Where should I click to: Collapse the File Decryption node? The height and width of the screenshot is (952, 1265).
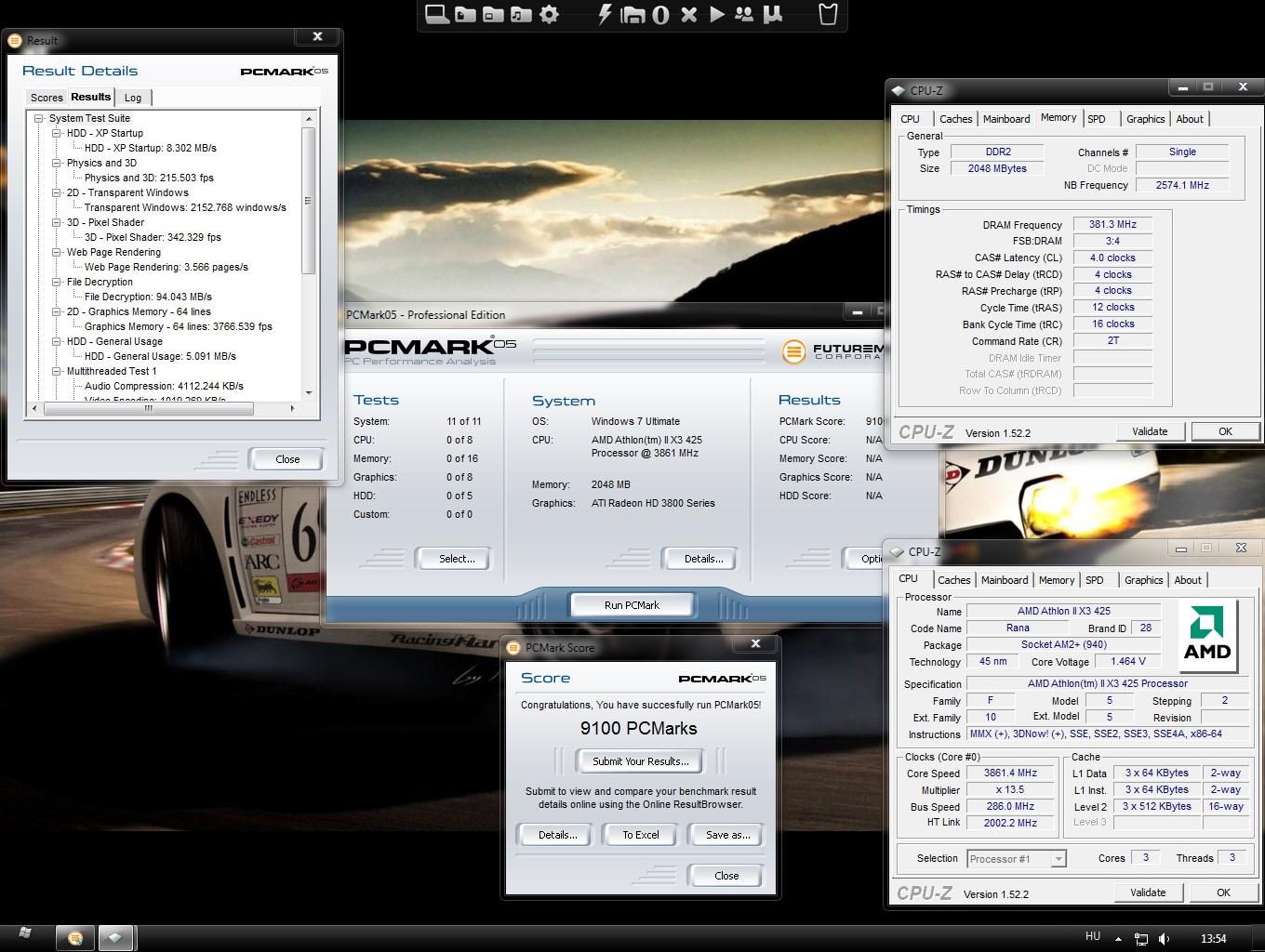coord(57,282)
